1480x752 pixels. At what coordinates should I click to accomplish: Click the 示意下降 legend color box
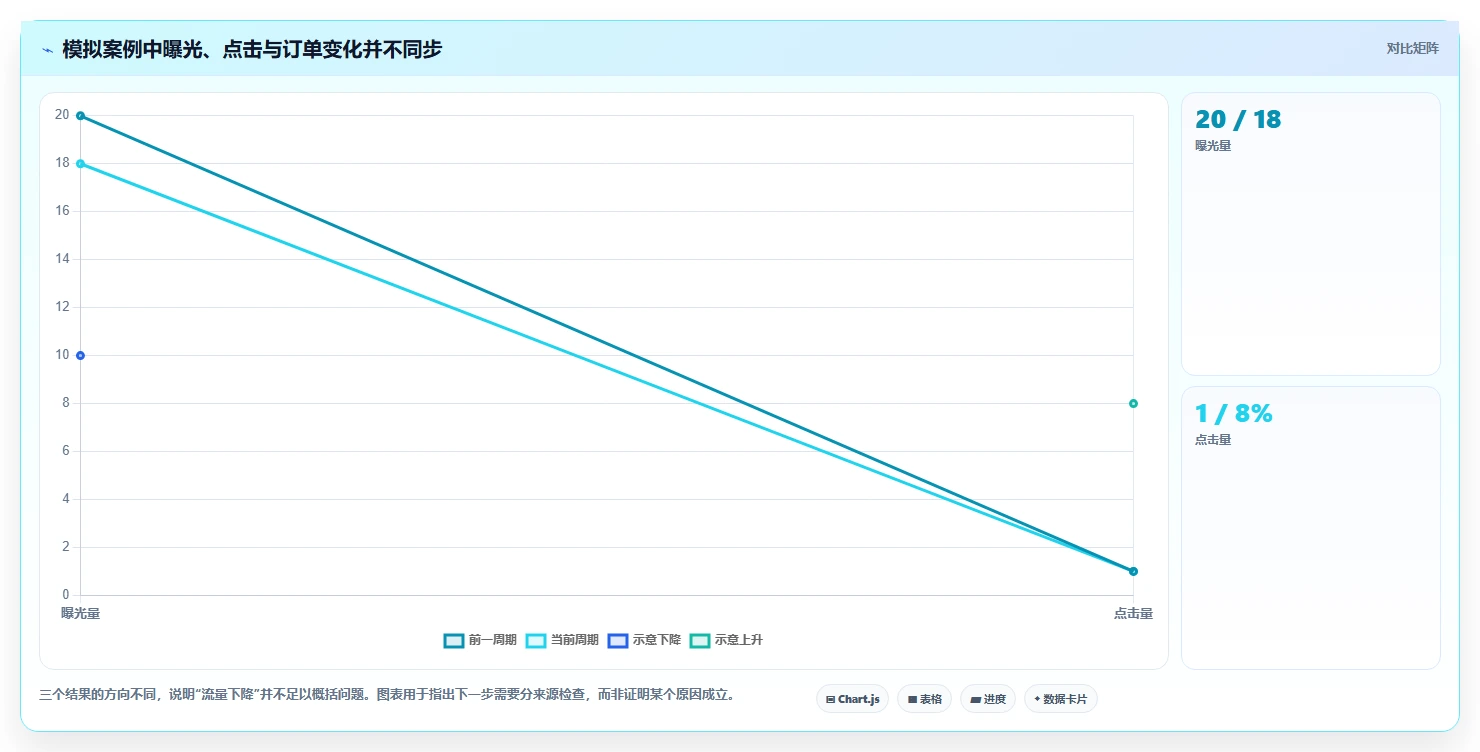pyautogui.click(x=618, y=640)
